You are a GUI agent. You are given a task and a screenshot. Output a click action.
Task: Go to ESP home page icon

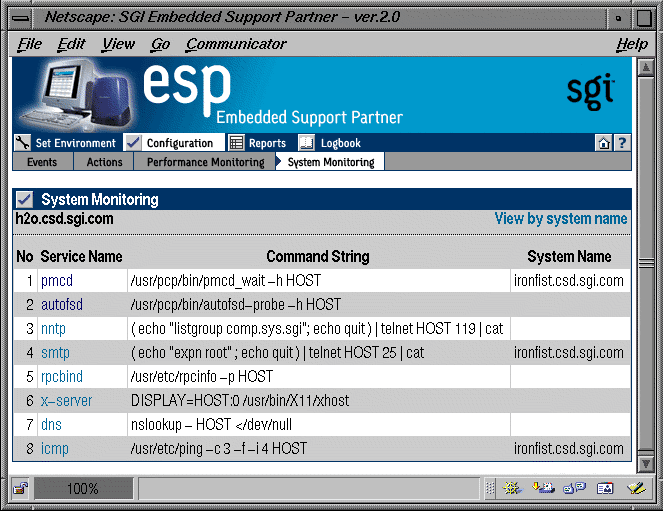(x=604, y=143)
